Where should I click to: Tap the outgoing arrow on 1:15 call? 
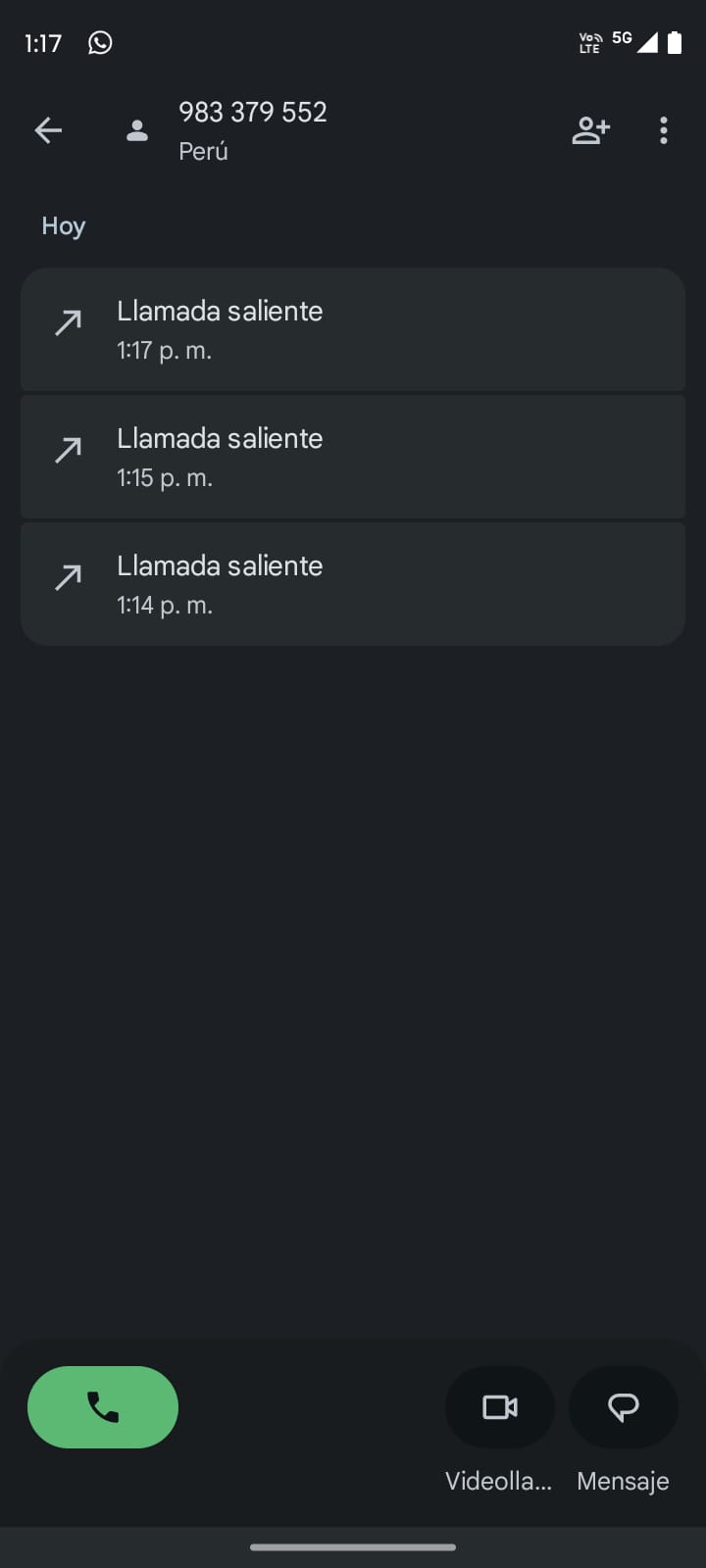[68, 450]
